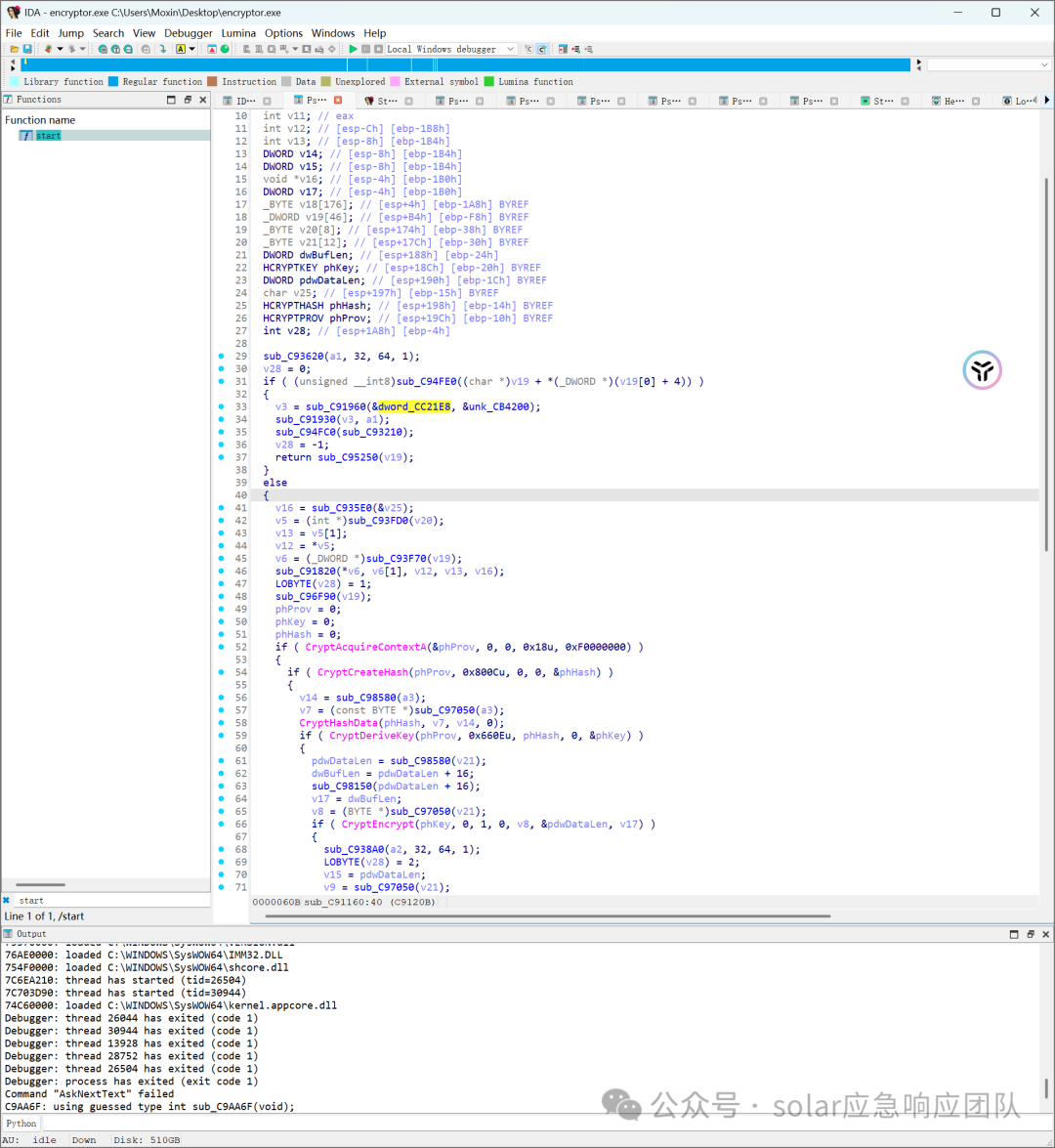Click the terminate process stop icon
1055x1148 pixels.
[378, 49]
